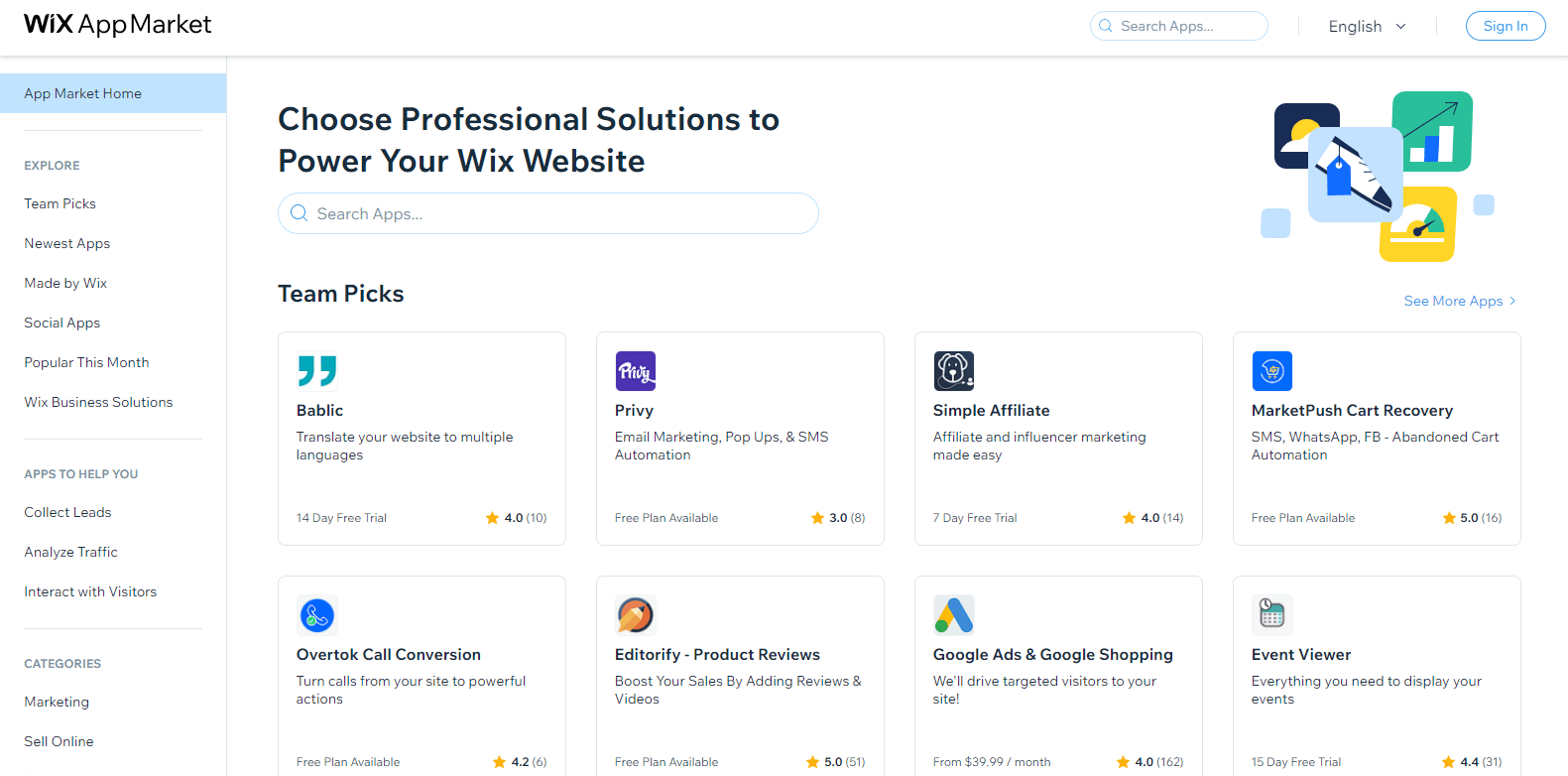Click Bablic description about translating website

[x=405, y=446]
